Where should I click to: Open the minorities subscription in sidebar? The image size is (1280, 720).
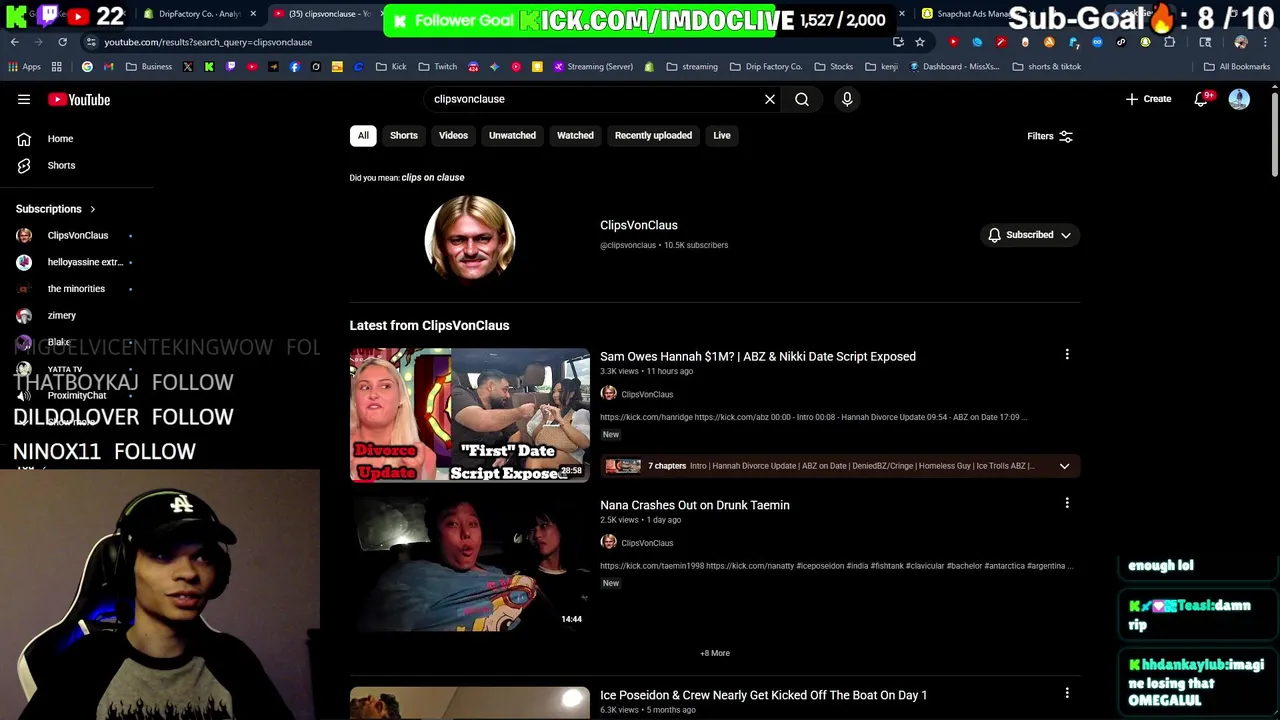click(x=76, y=289)
